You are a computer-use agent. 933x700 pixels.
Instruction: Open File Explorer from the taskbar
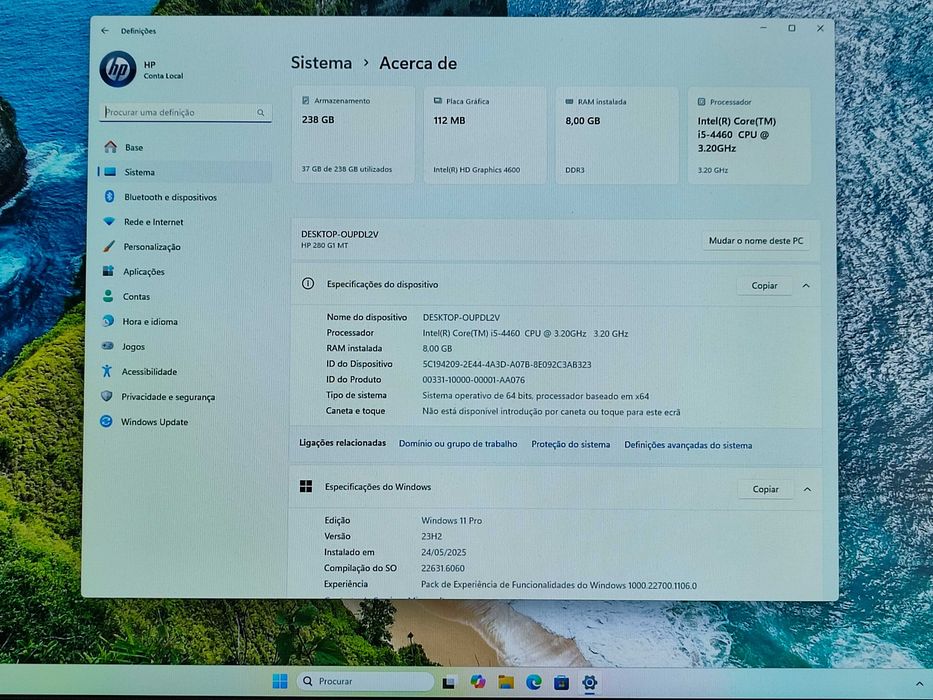point(506,682)
